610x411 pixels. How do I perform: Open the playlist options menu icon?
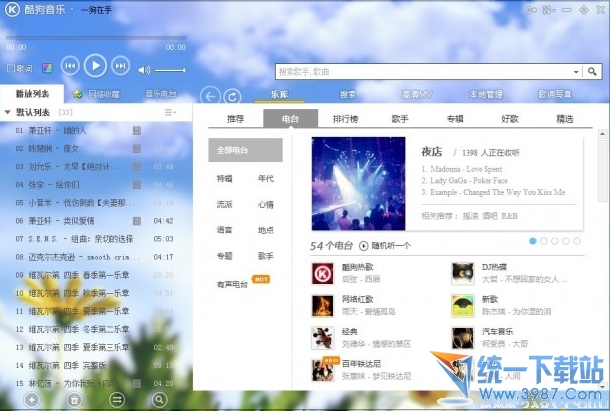[170, 112]
